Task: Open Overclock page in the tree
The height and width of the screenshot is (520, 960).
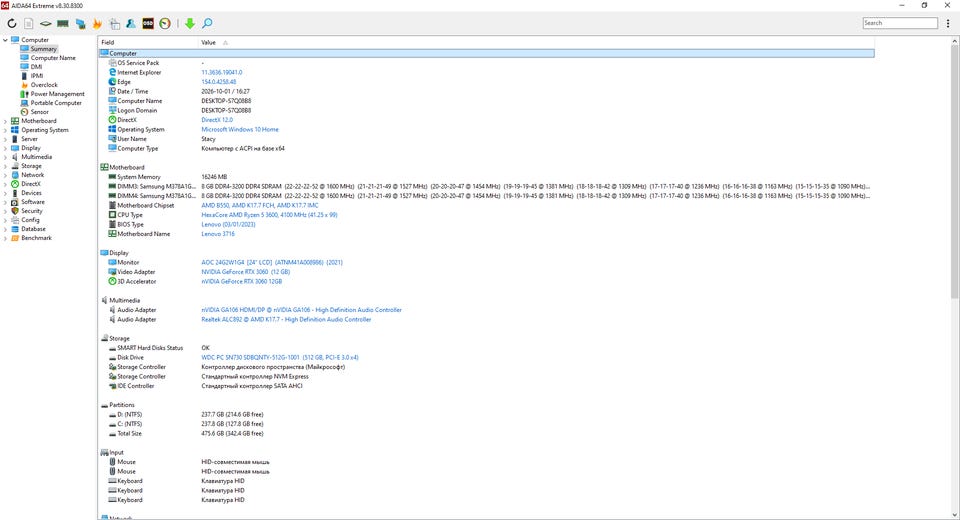Action: click(44, 85)
